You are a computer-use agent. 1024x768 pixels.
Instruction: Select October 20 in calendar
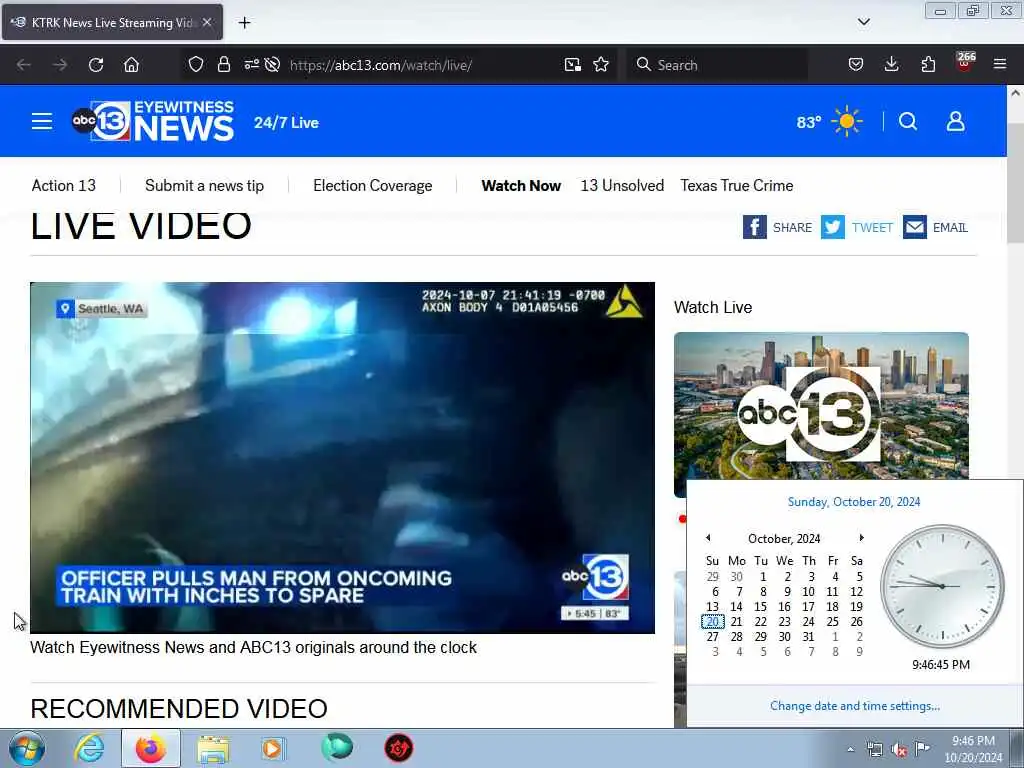click(712, 622)
